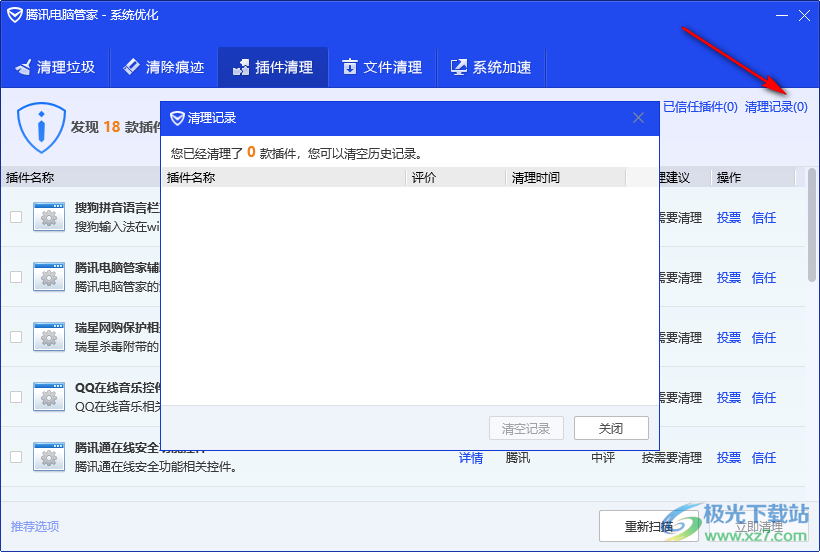Click the blue info shield icon

[41, 128]
